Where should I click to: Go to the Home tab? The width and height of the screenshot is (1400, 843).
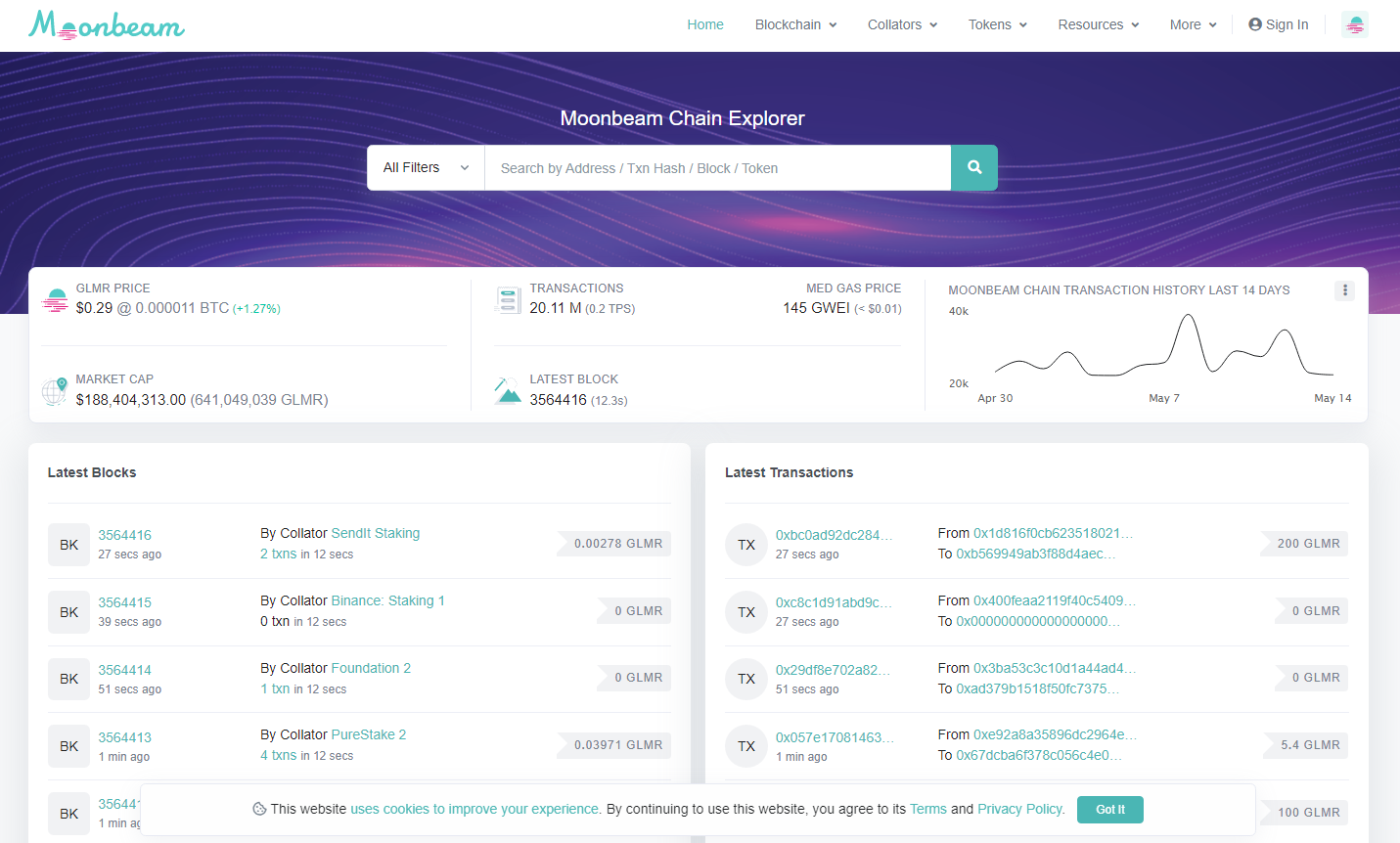[704, 24]
